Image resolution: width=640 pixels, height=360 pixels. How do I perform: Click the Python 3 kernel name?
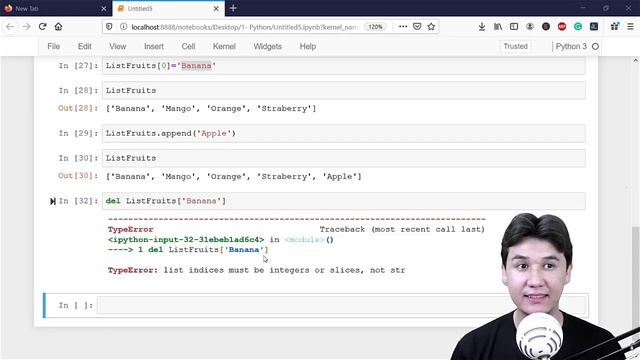point(571,47)
